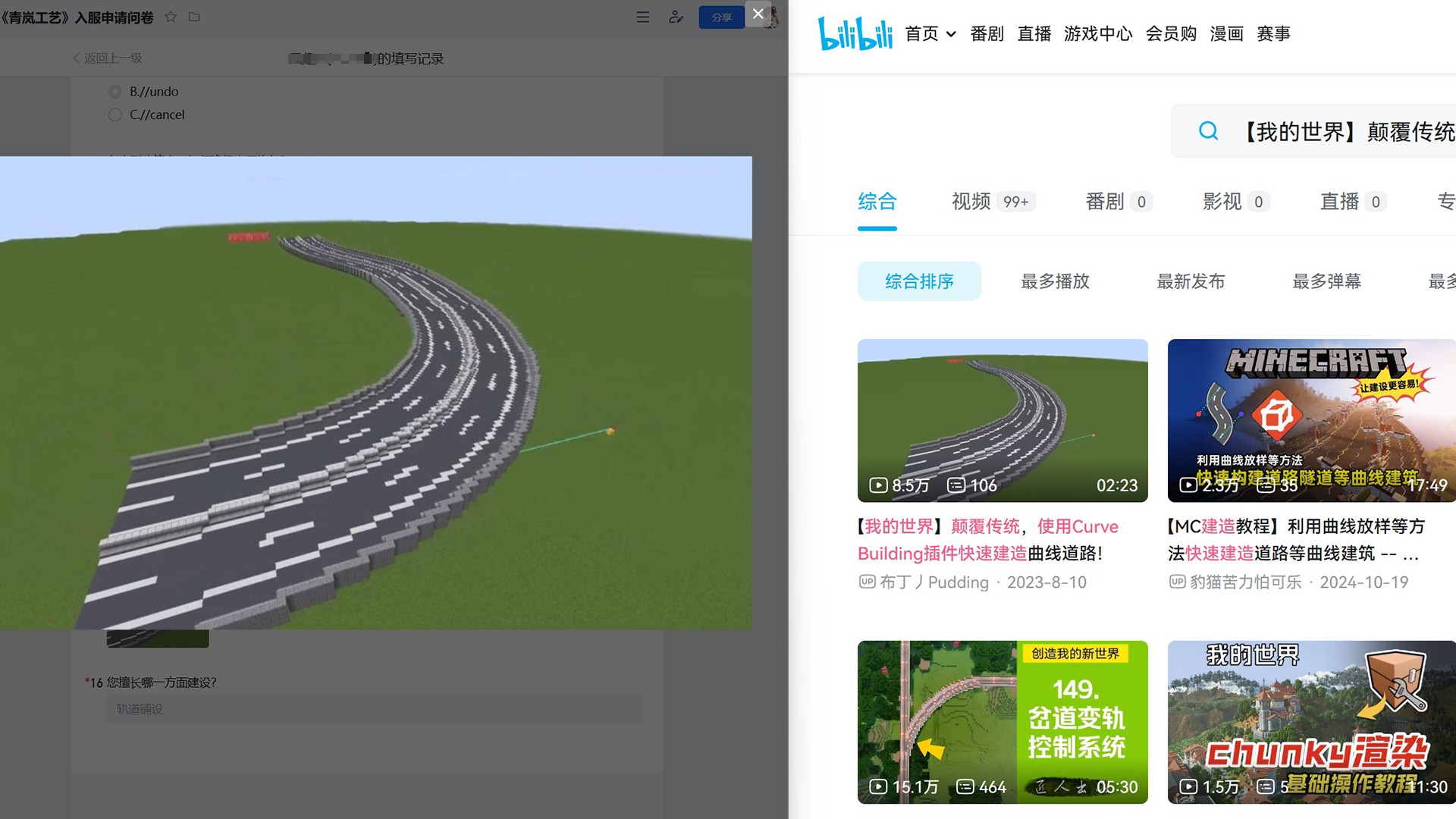Open 番剧 in bilibili top navigation

coord(987,33)
